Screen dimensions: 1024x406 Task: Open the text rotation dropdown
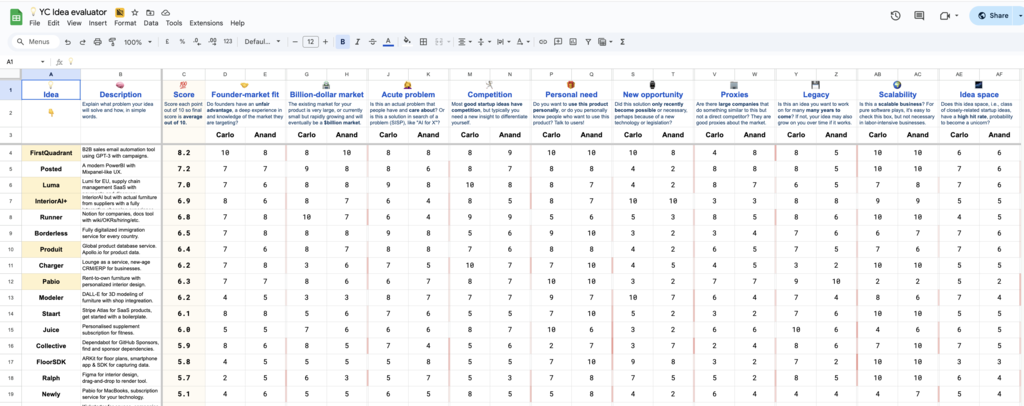click(x=523, y=42)
